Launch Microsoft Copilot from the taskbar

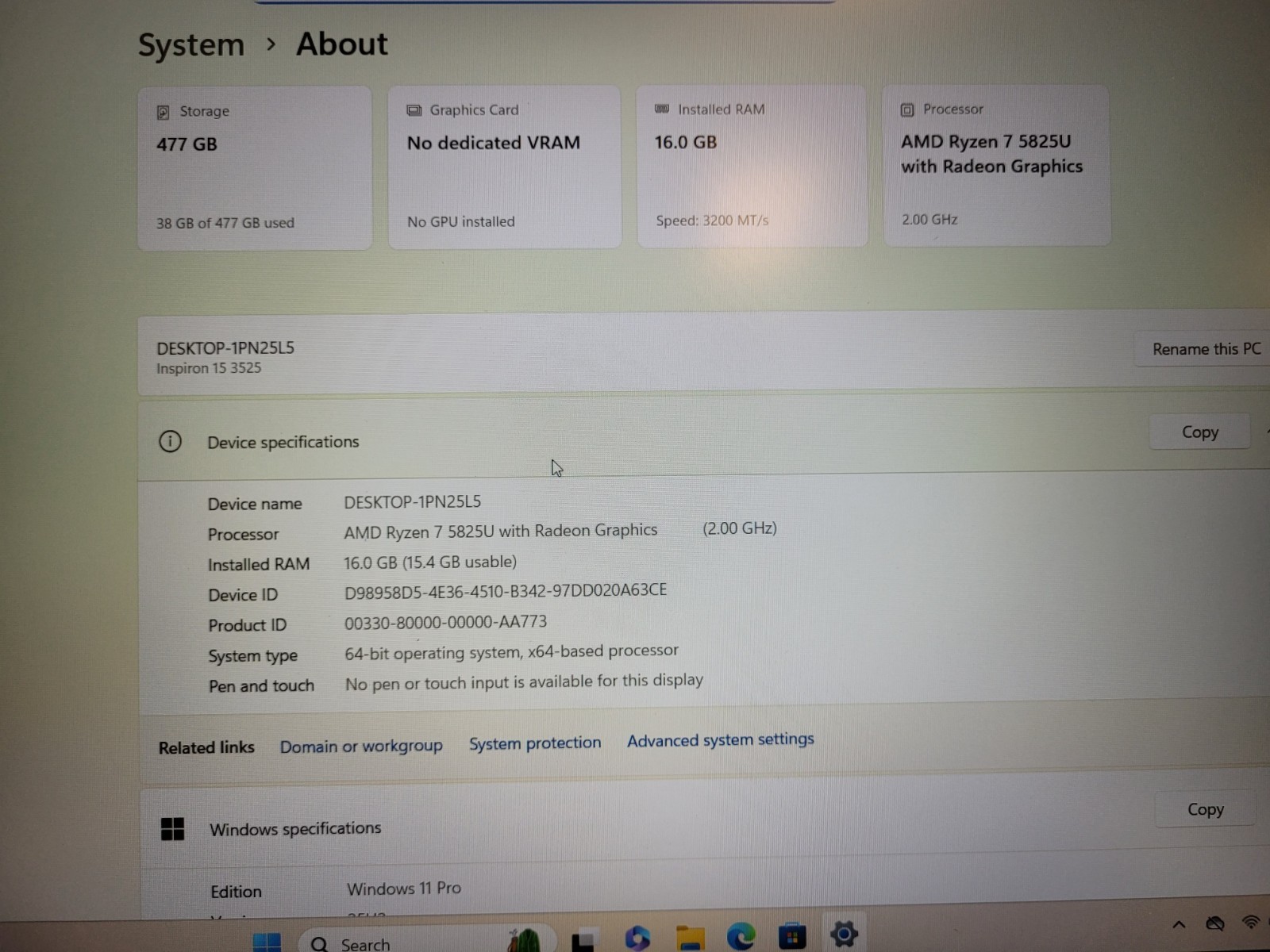point(637,939)
